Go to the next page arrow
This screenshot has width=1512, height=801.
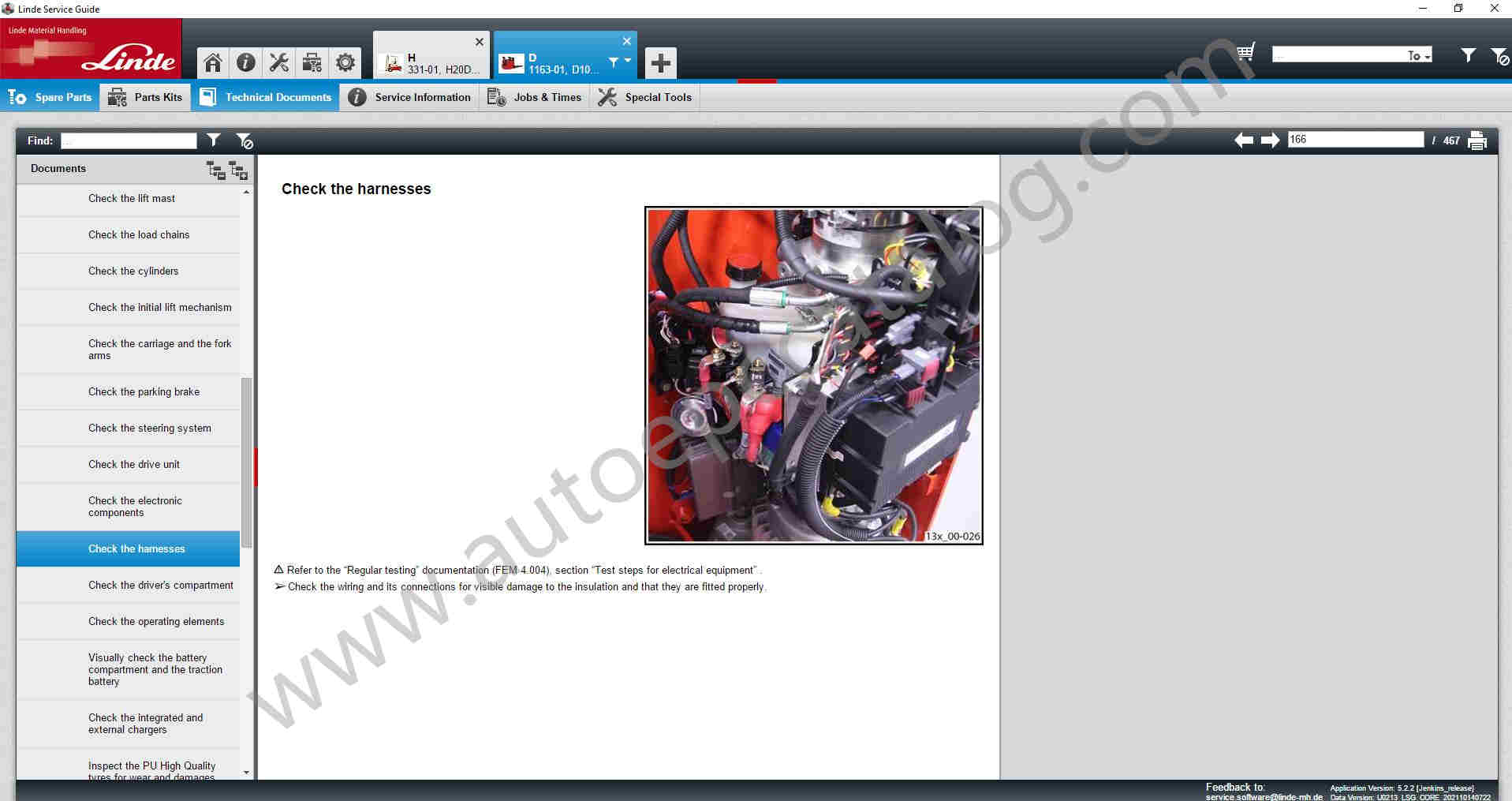[1270, 140]
